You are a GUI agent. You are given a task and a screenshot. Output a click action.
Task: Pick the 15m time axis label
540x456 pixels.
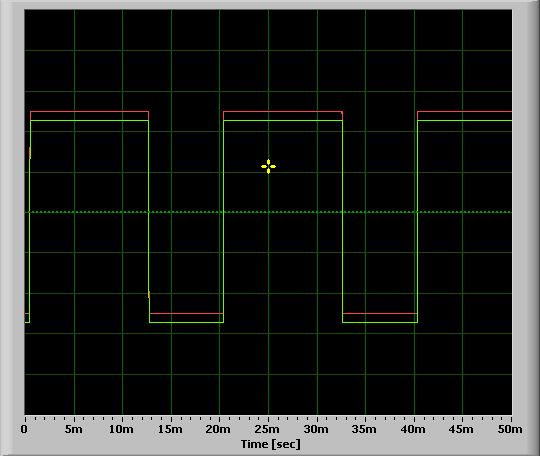point(170,429)
